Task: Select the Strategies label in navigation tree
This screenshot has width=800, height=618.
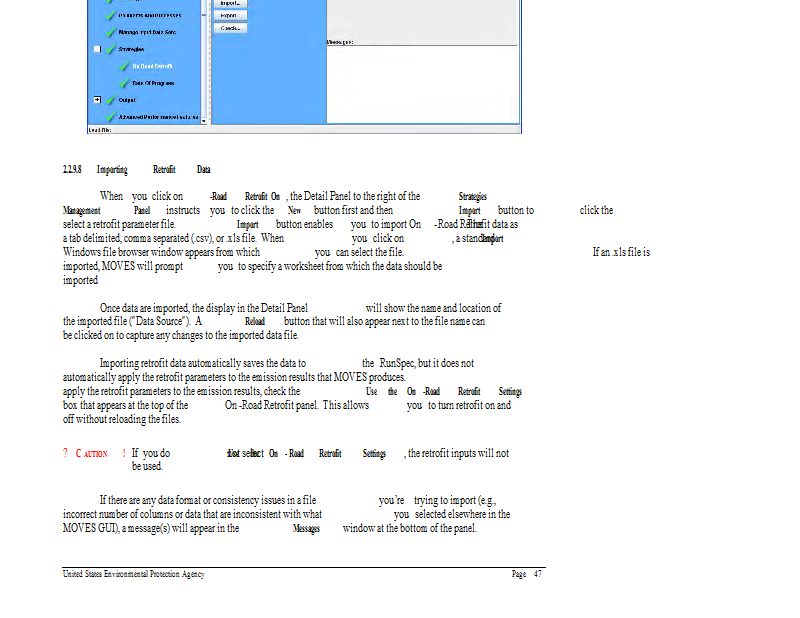Action: 131,49
